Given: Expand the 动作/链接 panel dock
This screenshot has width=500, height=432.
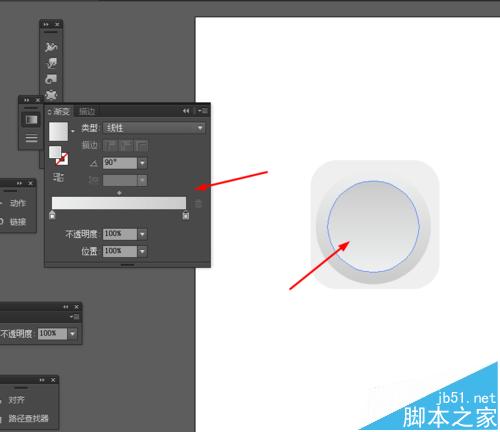Looking at the screenshot, I should pos(19,183).
